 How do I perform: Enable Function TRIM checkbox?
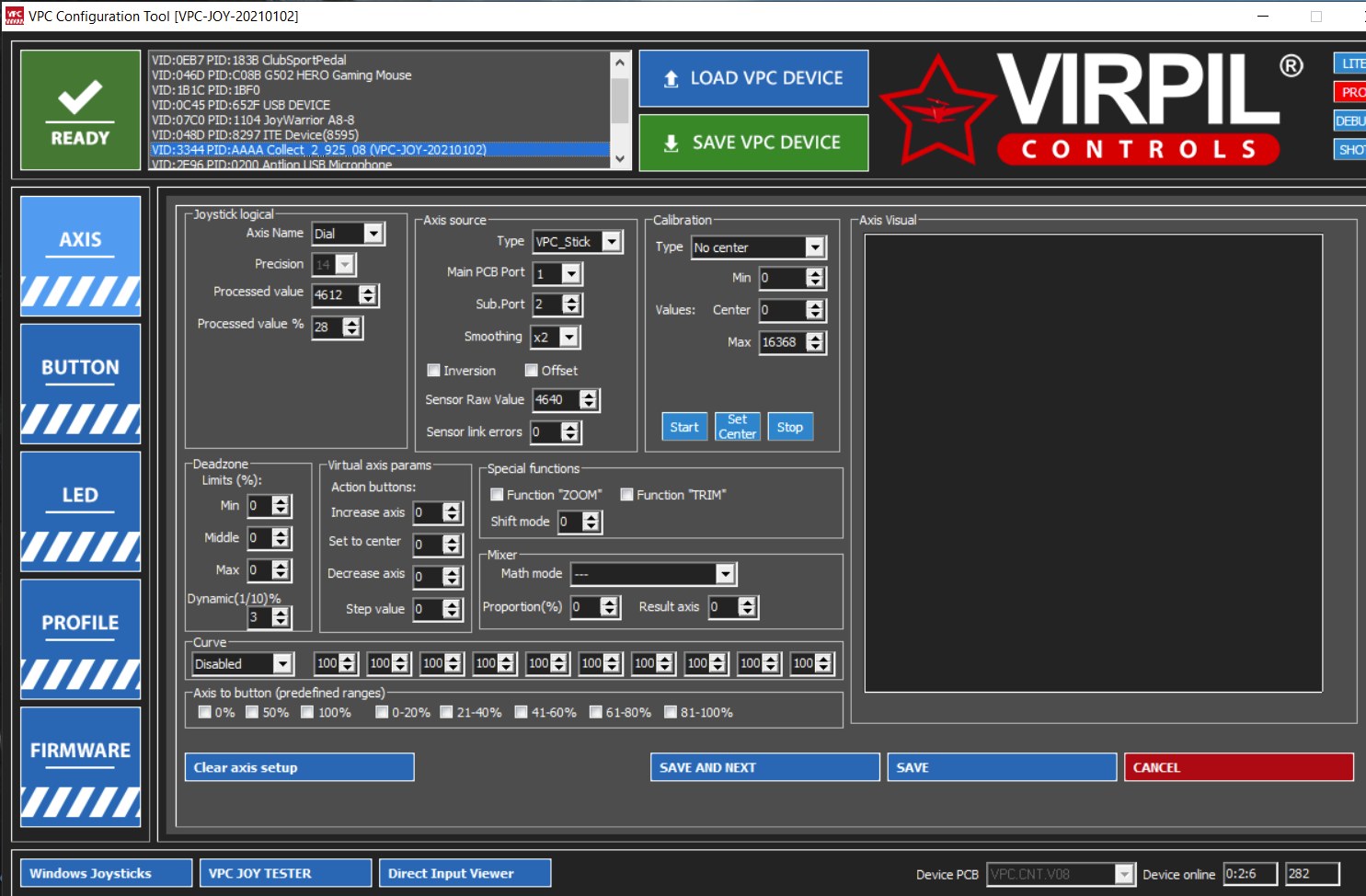(x=627, y=495)
